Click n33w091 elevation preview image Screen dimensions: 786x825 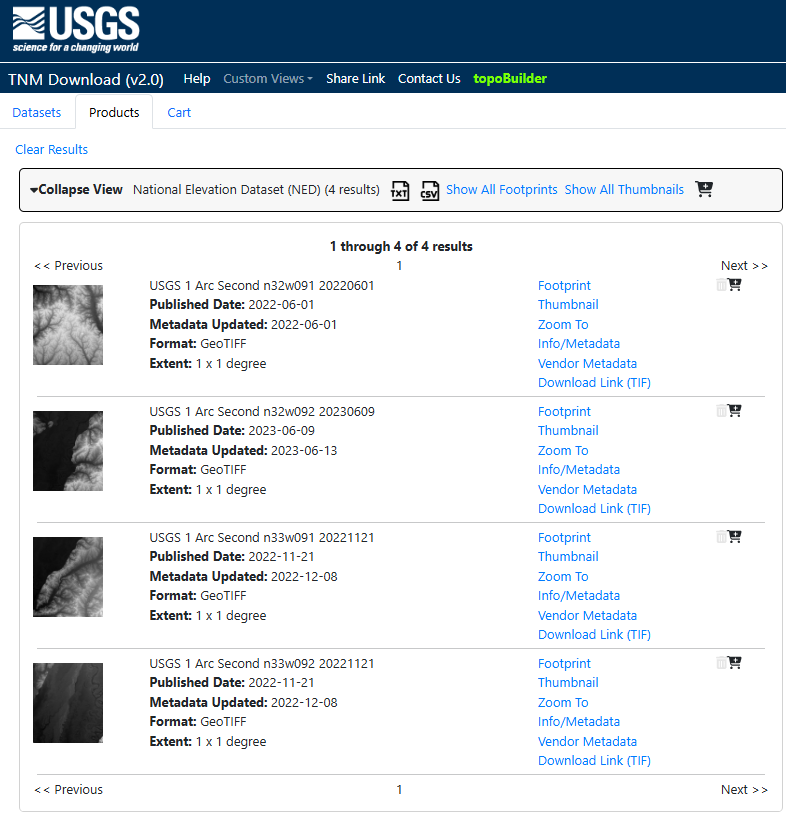point(68,577)
